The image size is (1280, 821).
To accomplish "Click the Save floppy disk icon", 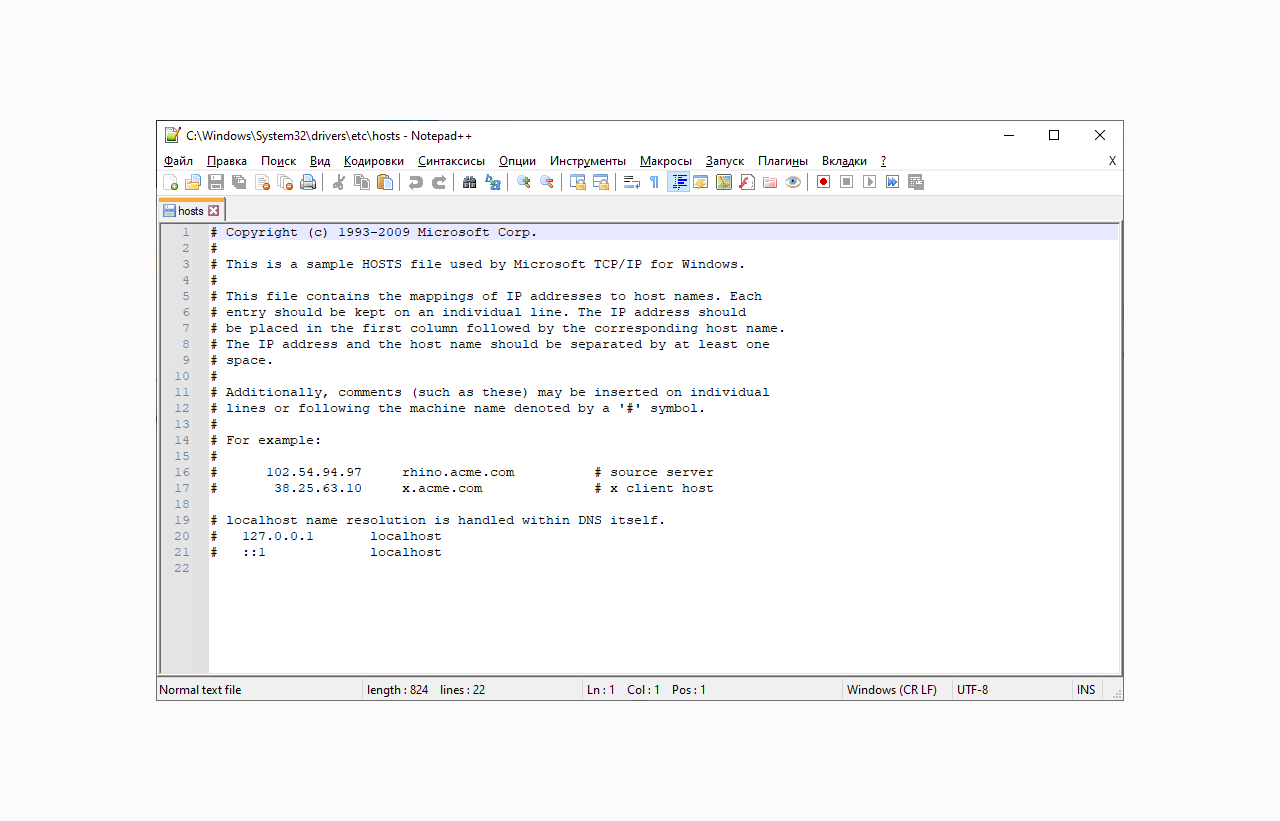I will [x=216, y=182].
